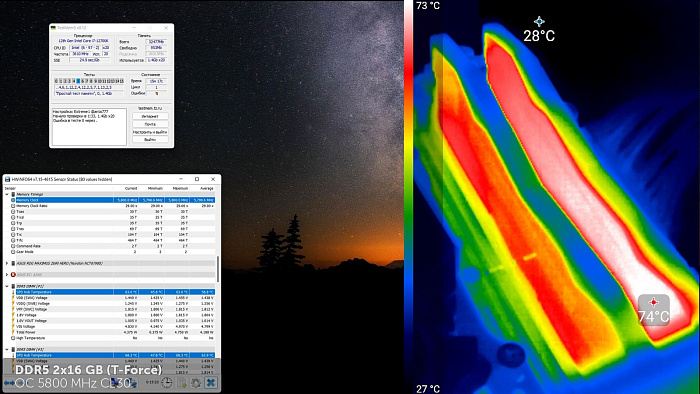Viewport: 700px width, 394px height.
Task: Click Настроить и выйти button in TestMem5
Action: click(150, 132)
